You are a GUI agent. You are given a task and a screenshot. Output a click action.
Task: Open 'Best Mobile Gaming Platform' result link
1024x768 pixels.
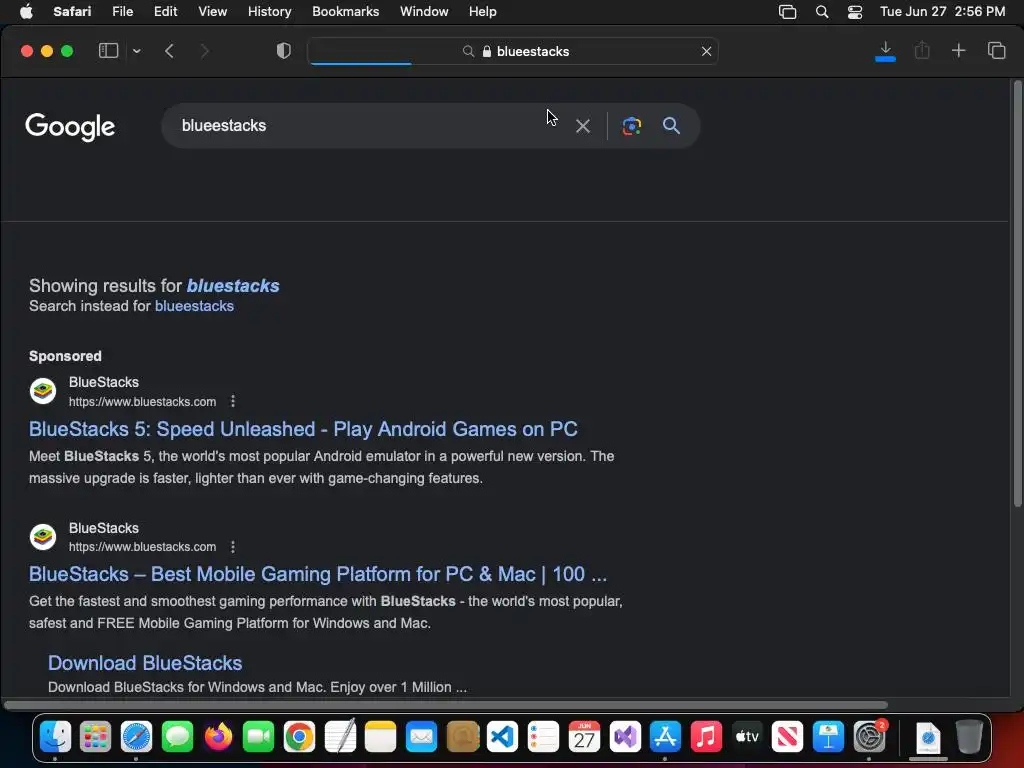click(x=317, y=574)
